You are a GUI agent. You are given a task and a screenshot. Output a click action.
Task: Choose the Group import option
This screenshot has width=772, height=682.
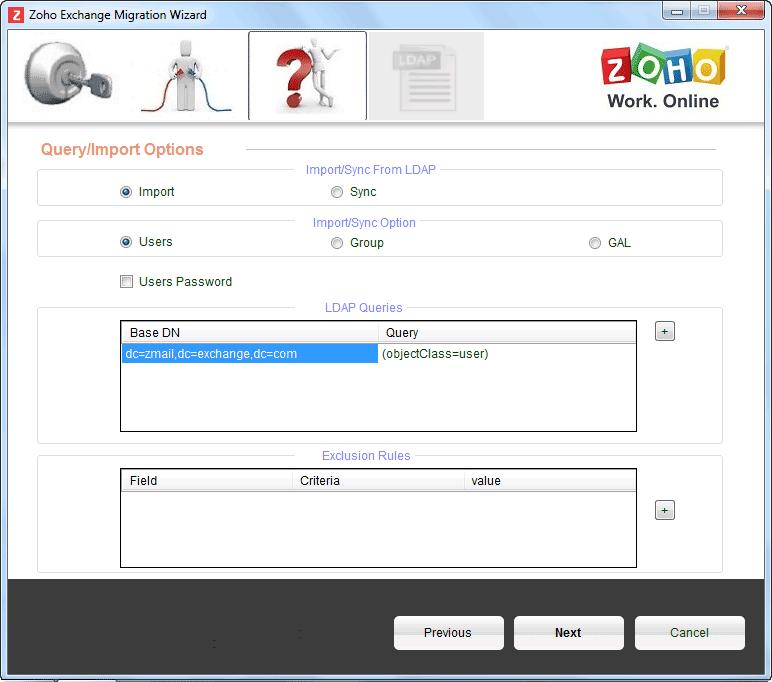tap(337, 243)
